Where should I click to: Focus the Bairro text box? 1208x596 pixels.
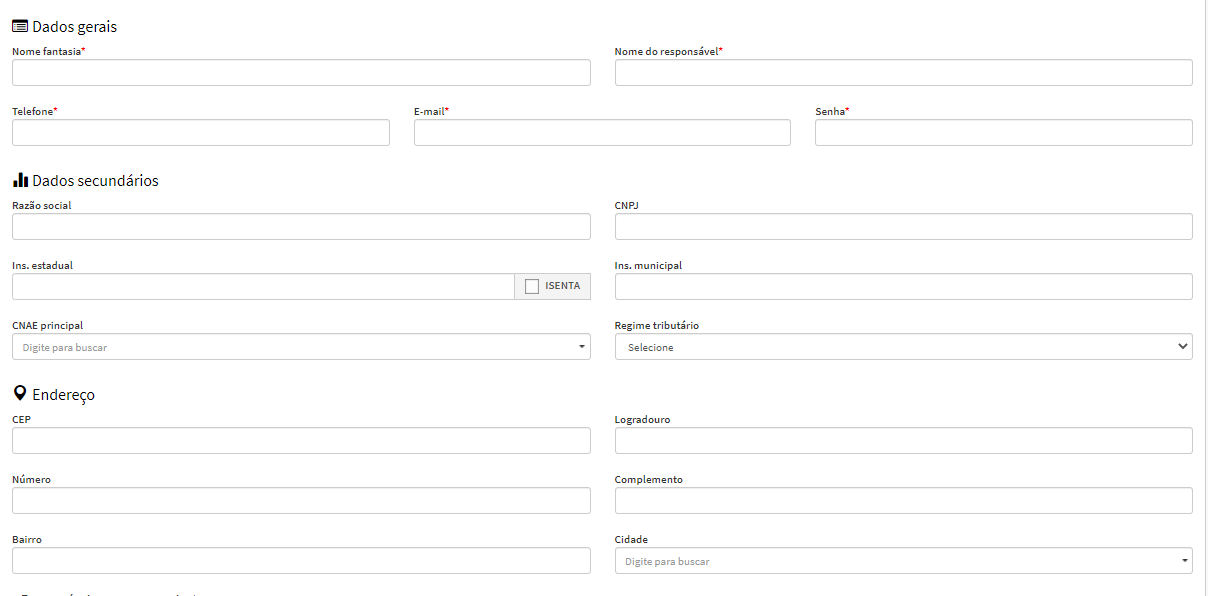[x=301, y=561]
